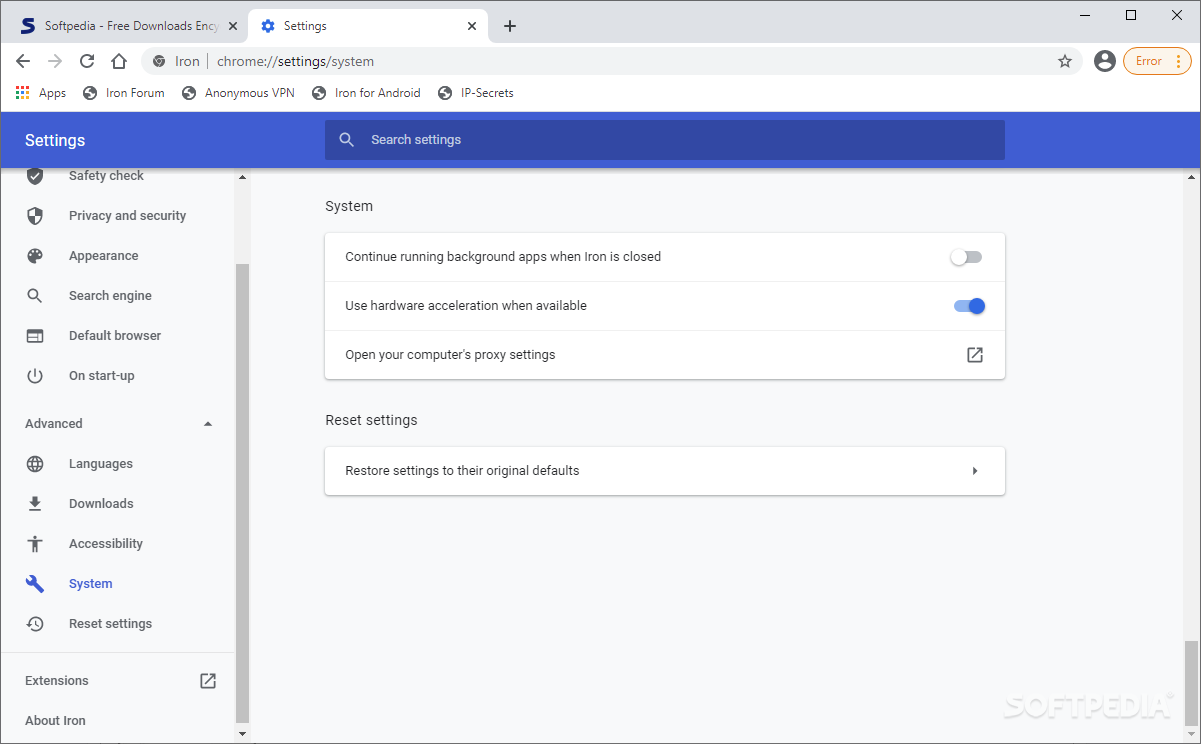This screenshot has width=1201, height=744.
Task: Click Open your computer's proxy settings row
Action: tap(665, 355)
